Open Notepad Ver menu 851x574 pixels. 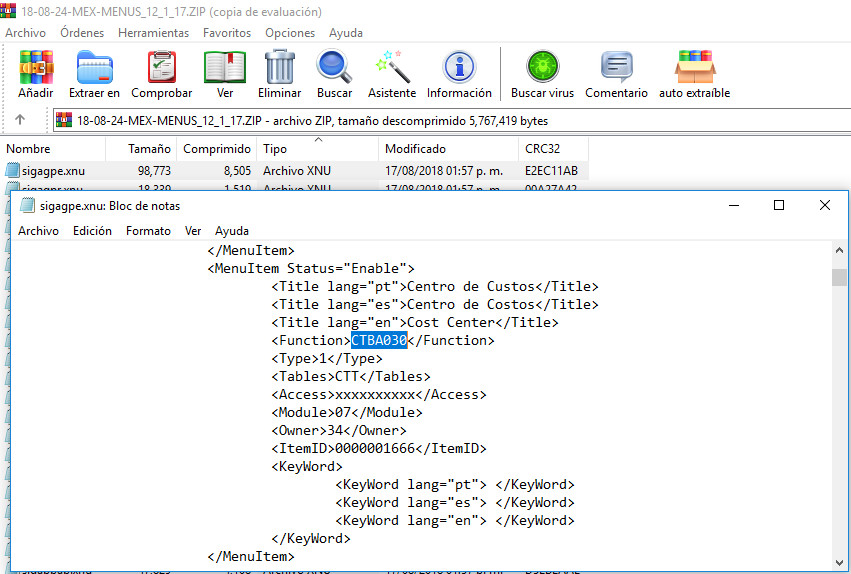click(x=193, y=231)
